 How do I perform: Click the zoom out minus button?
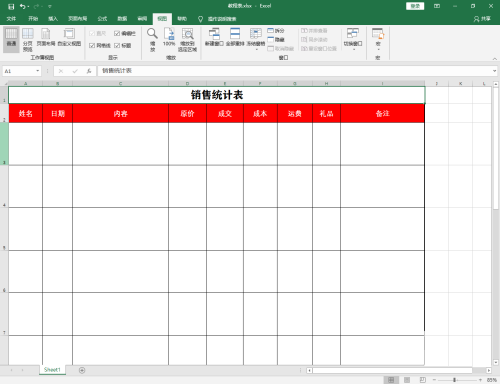point(434,380)
